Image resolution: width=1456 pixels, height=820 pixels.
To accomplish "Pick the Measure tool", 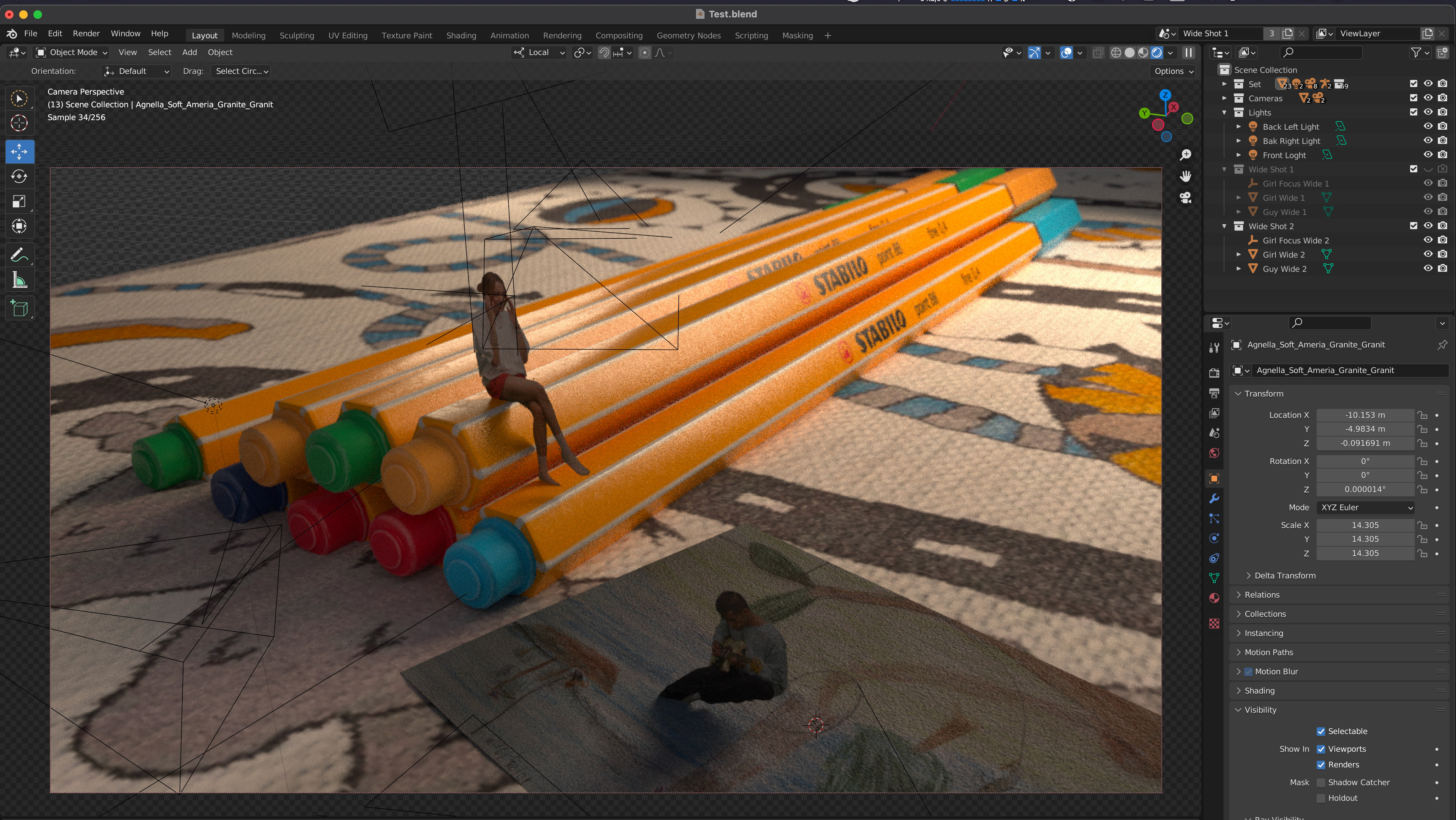I will [19, 280].
